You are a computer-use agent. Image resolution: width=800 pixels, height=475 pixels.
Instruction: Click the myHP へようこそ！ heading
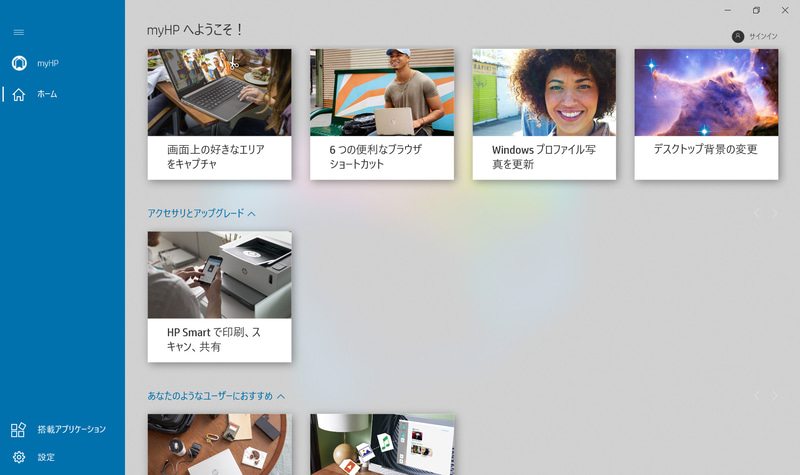195,30
